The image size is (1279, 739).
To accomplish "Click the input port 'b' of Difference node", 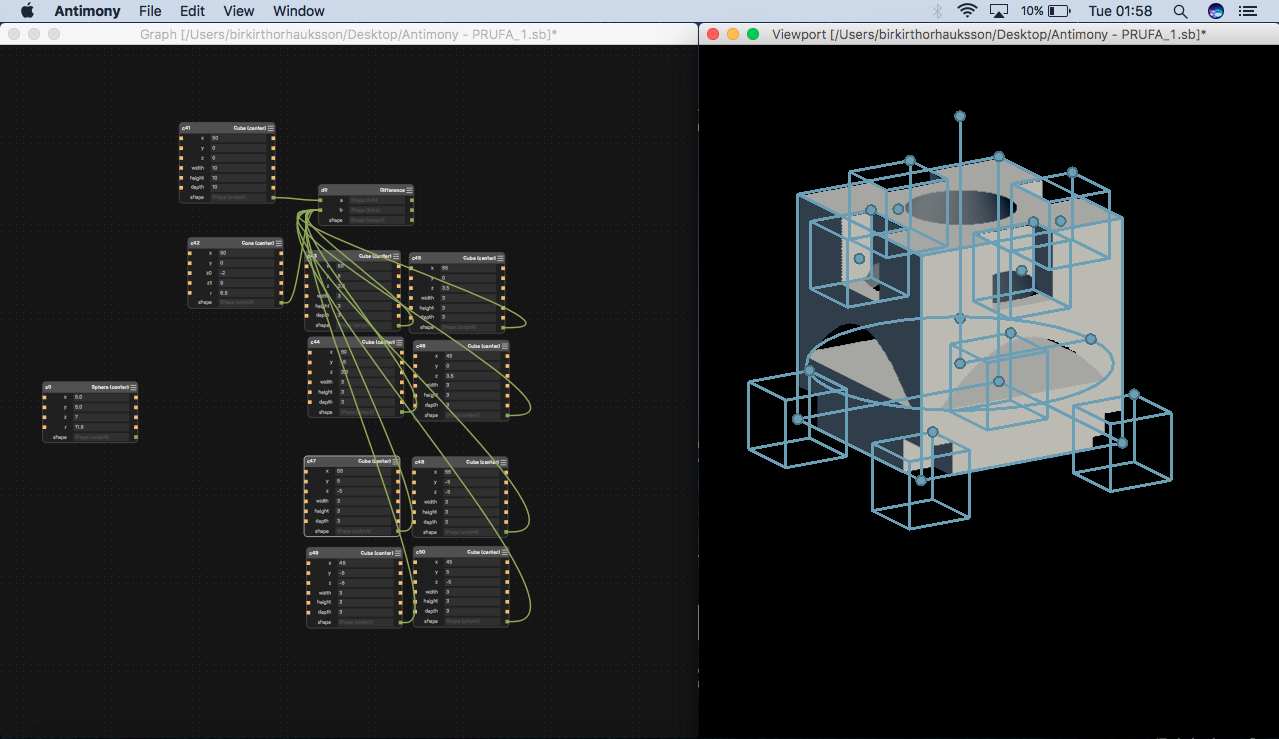I will point(322,210).
